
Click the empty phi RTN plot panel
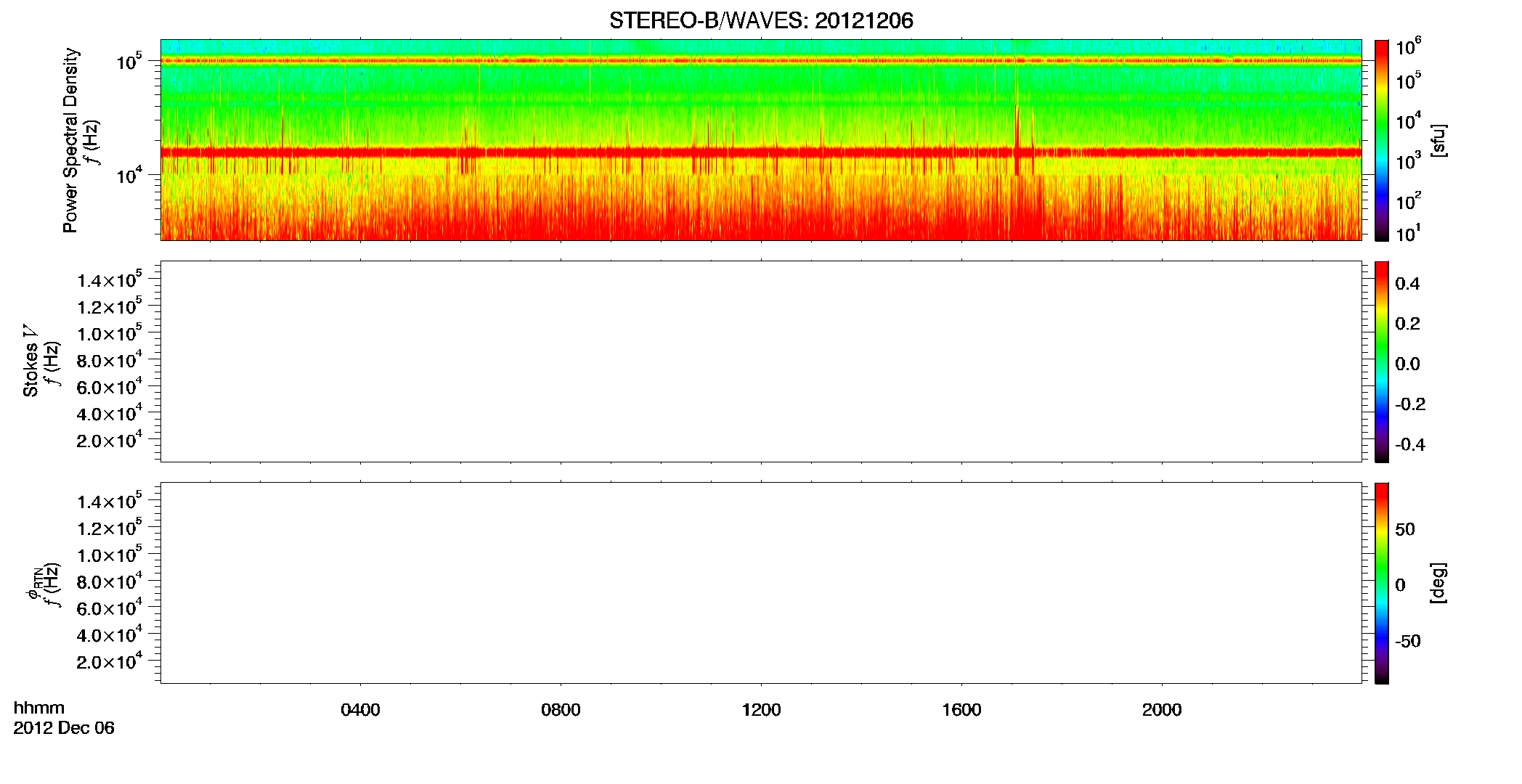pos(761,583)
